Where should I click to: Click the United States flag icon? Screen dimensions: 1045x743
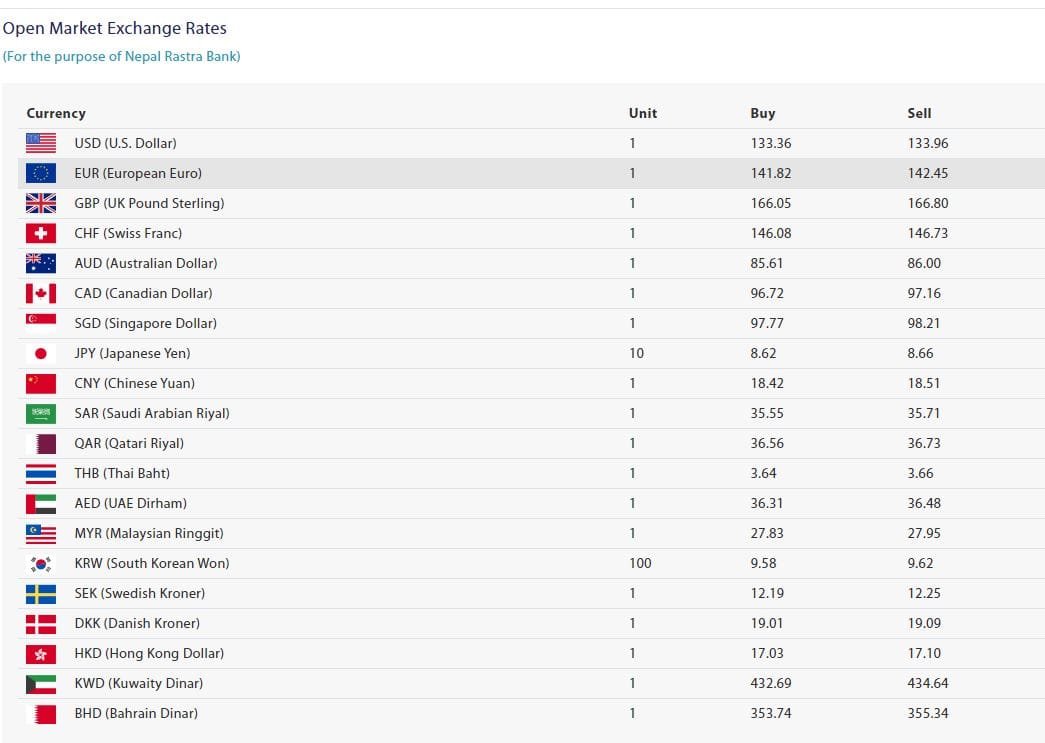(x=41, y=143)
